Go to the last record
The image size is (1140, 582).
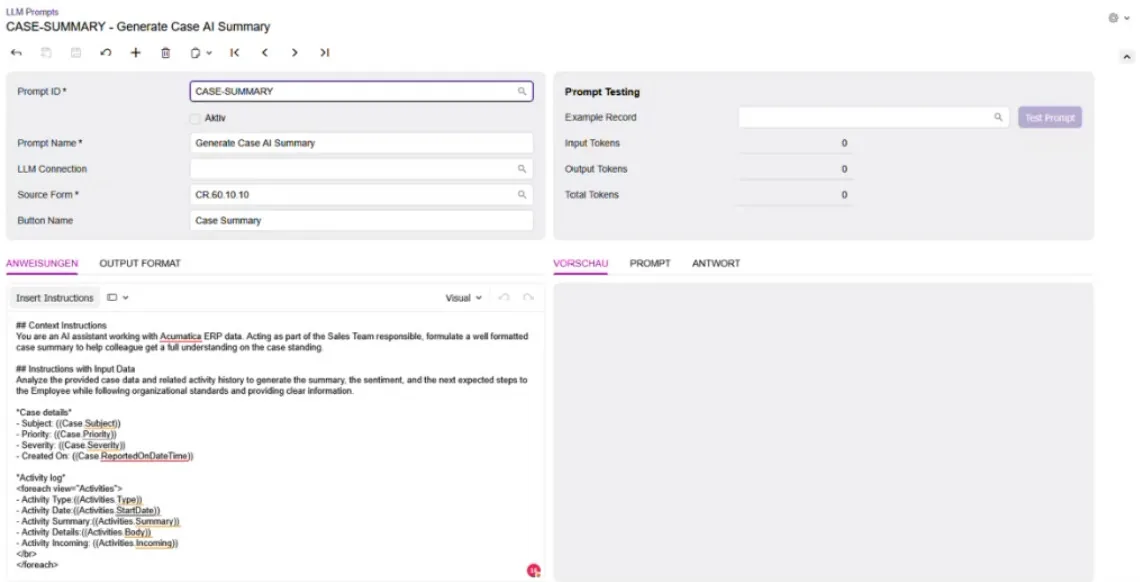click(x=324, y=52)
